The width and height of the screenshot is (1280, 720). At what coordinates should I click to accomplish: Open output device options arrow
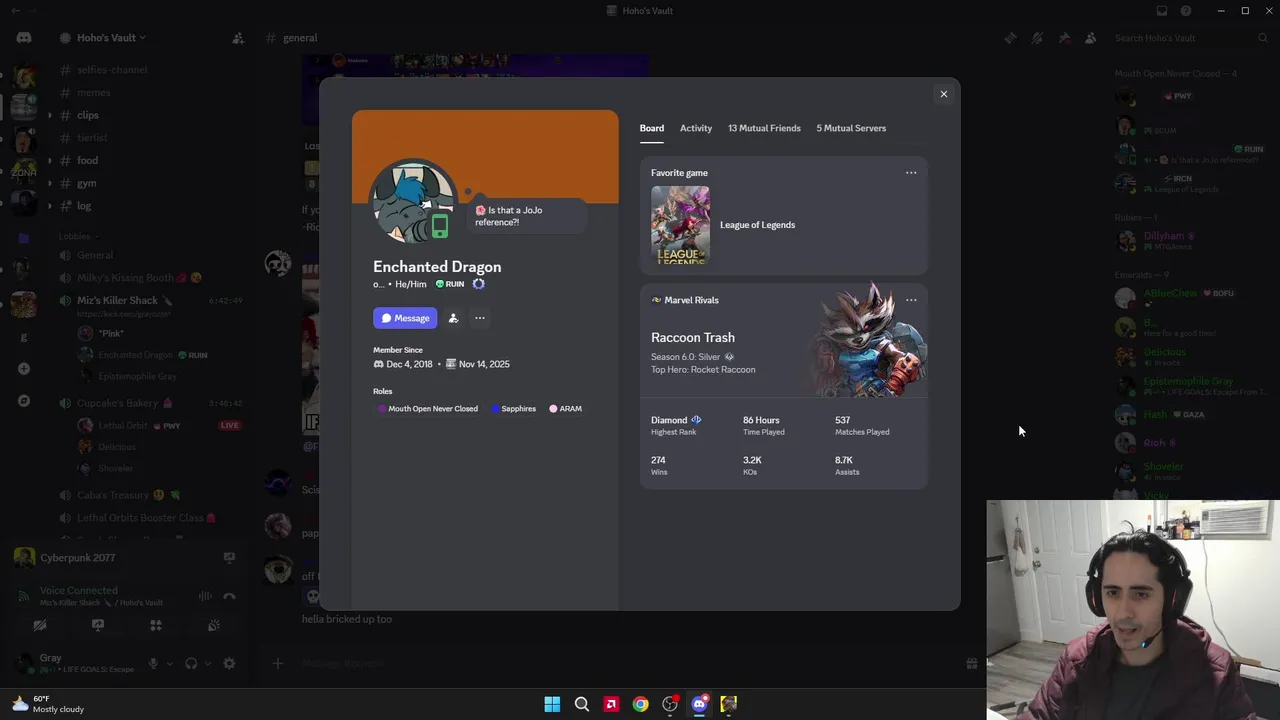[206, 664]
